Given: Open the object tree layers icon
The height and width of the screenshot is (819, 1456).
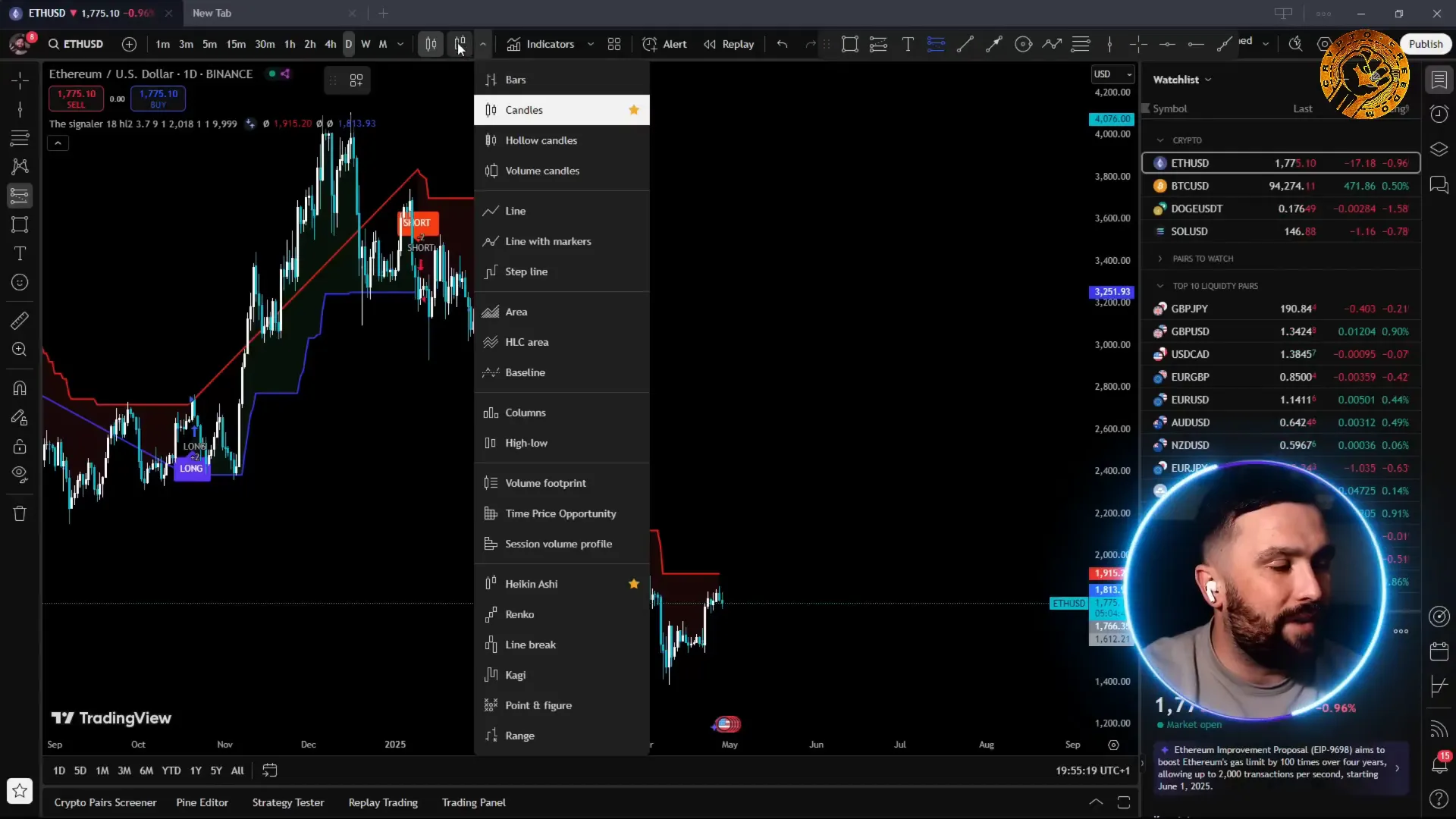Looking at the screenshot, I should 1439,149.
